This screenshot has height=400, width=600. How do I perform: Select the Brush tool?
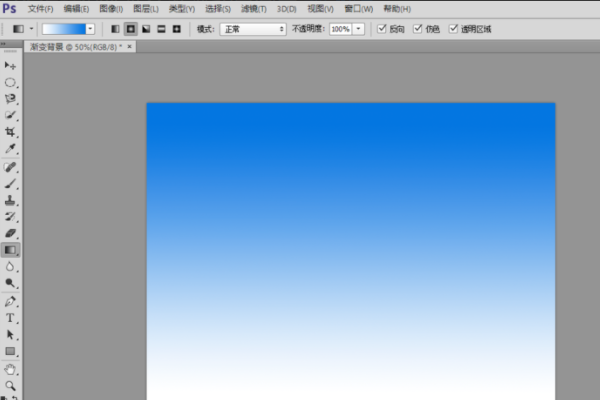coord(11,183)
